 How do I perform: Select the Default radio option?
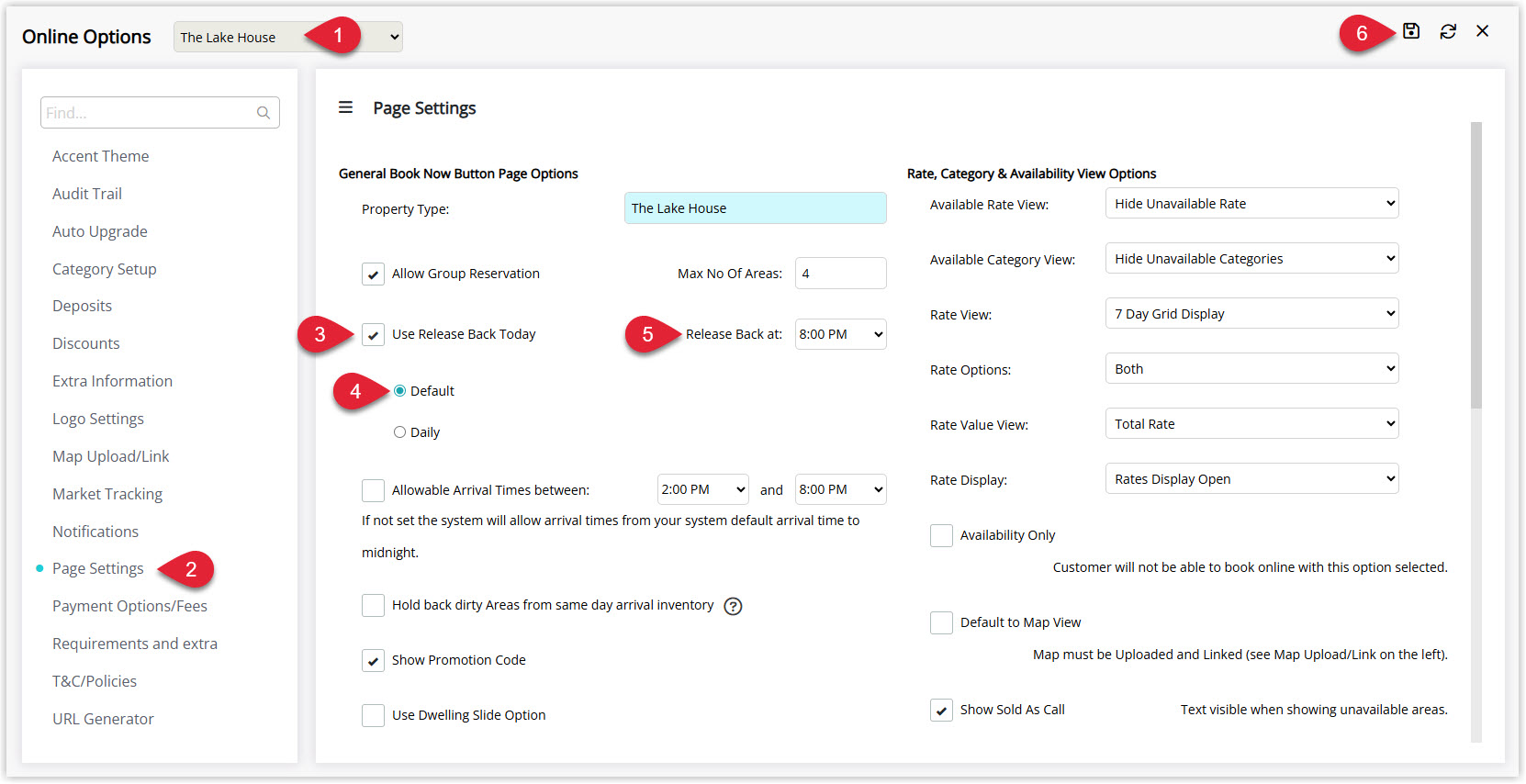pyautogui.click(x=399, y=391)
